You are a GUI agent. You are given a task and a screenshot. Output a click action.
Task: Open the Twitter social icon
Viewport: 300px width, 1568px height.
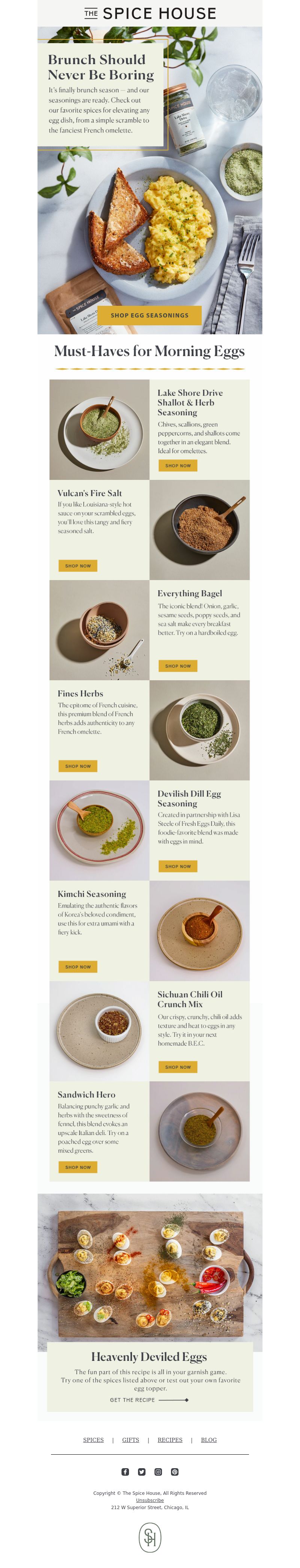point(142,1472)
